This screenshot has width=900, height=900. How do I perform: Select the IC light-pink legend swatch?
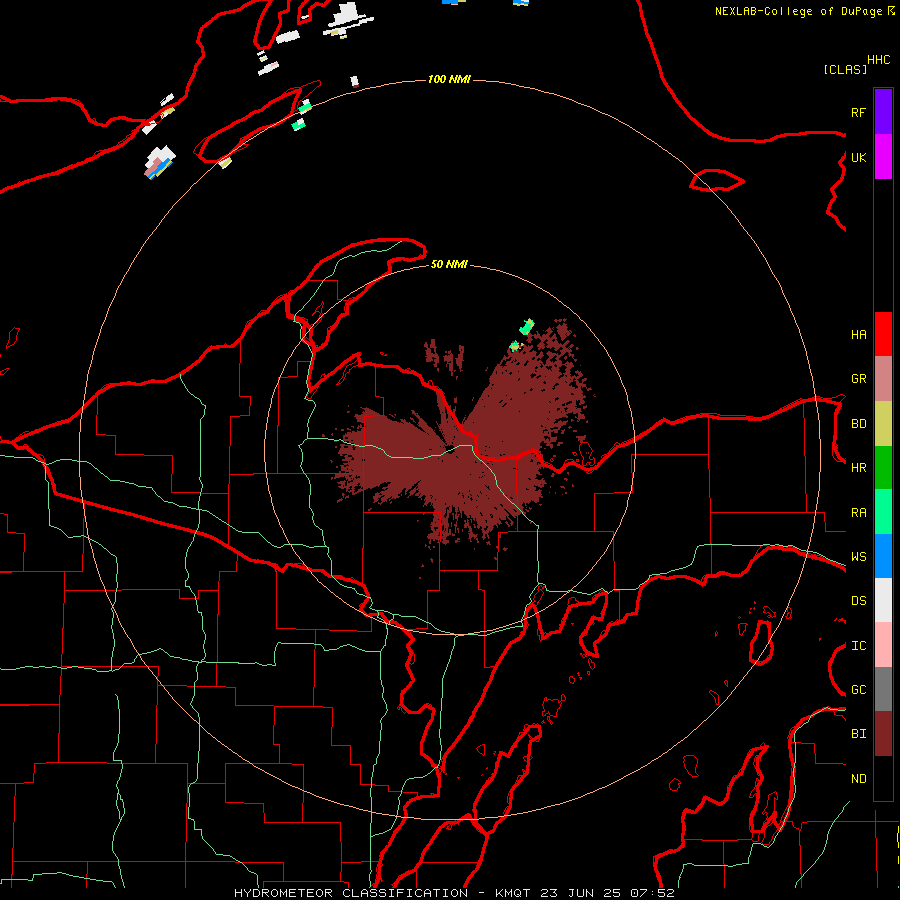click(x=883, y=645)
